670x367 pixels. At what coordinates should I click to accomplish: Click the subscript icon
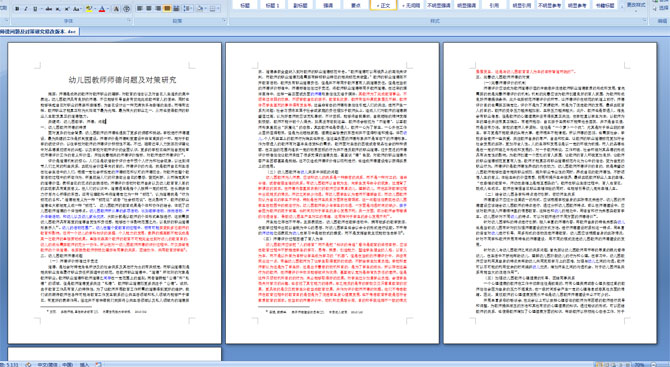point(58,9)
